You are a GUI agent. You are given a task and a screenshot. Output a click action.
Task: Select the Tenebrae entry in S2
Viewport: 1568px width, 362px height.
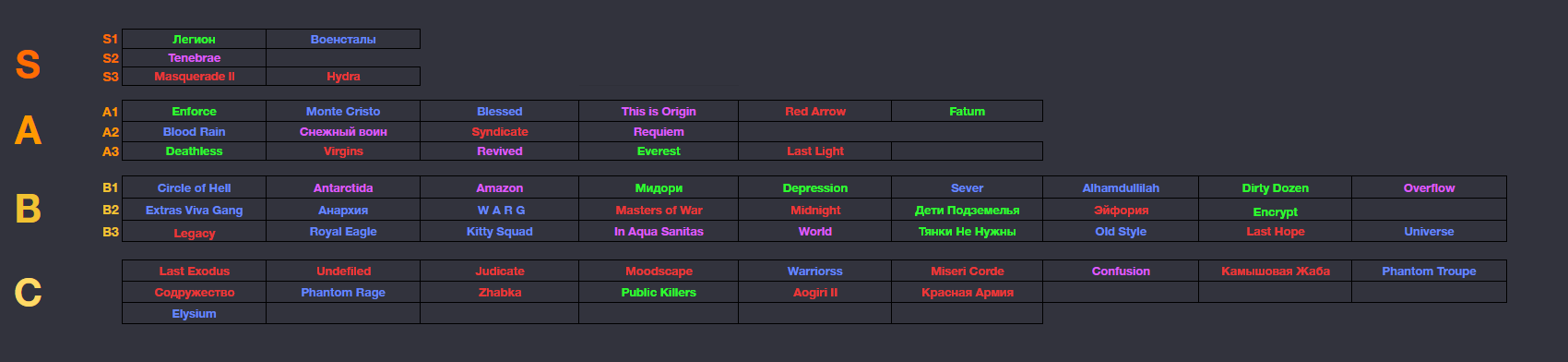click(x=194, y=57)
